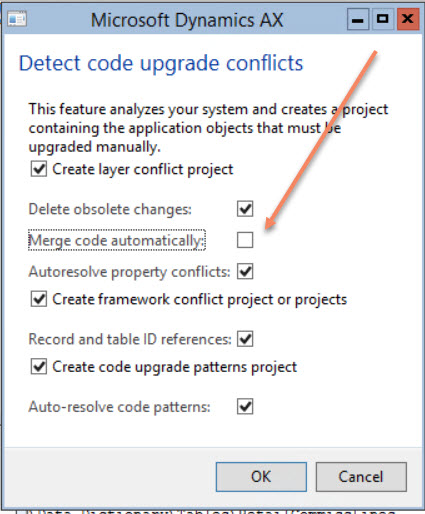425x514 pixels.
Task: Minimize the Microsoft Dynamics AX dialog
Action: (x=358, y=19)
